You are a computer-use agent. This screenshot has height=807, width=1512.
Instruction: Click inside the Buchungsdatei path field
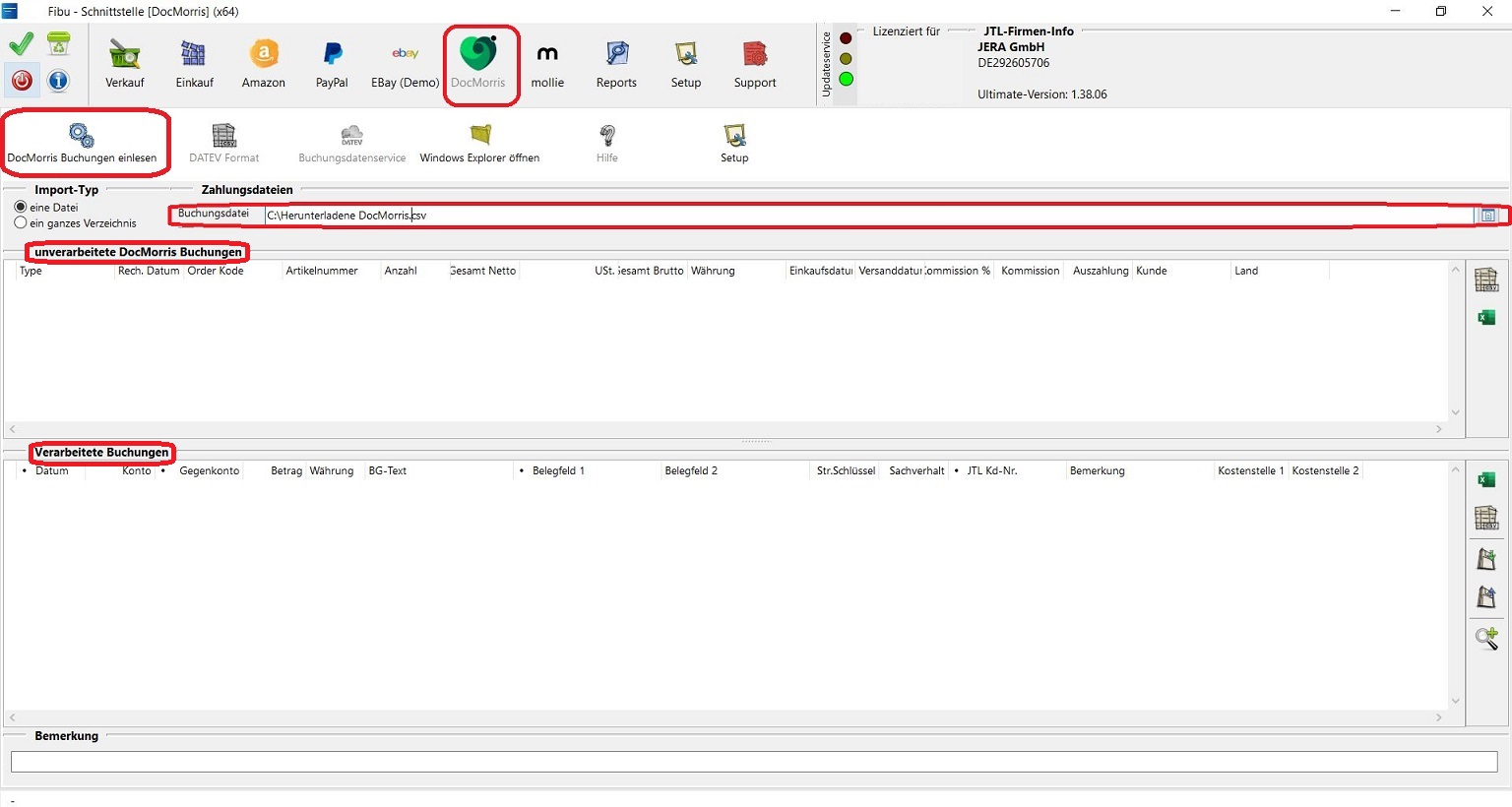pos(866,216)
